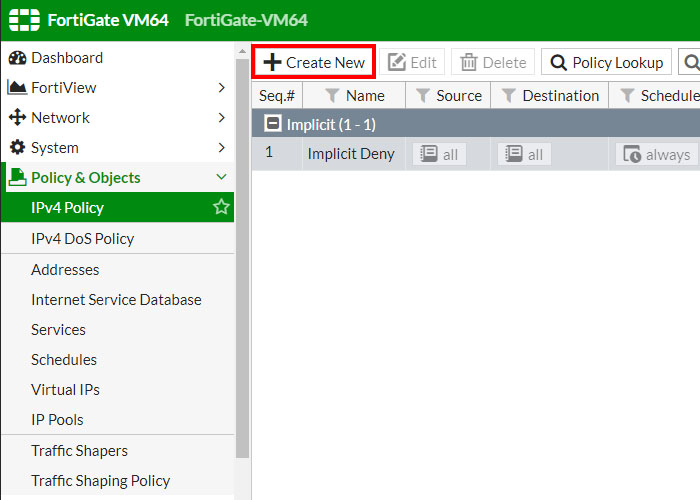This screenshot has width=700, height=500.
Task: Click the Destination column filter icon
Action: [508, 96]
